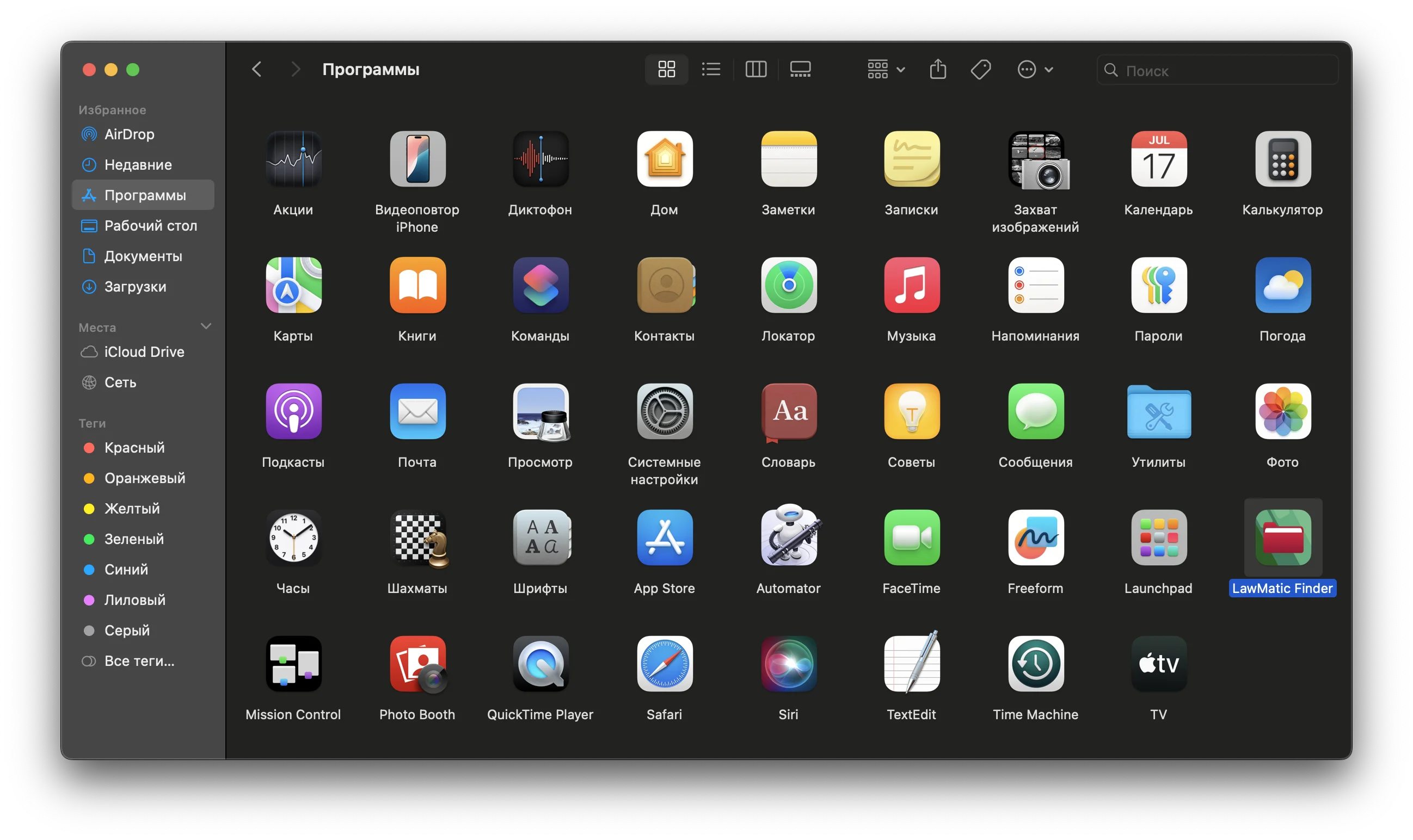Switch to icon grid view

click(x=667, y=70)
